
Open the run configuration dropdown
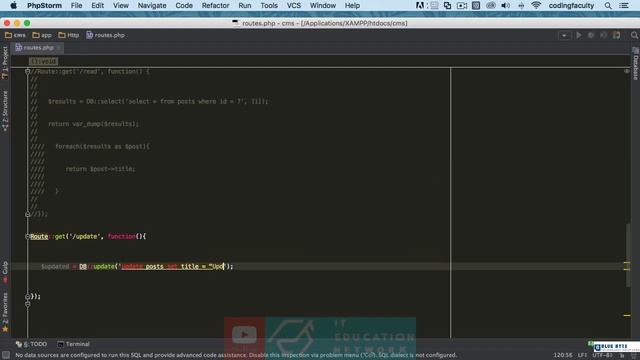click(x=564, y=36)
